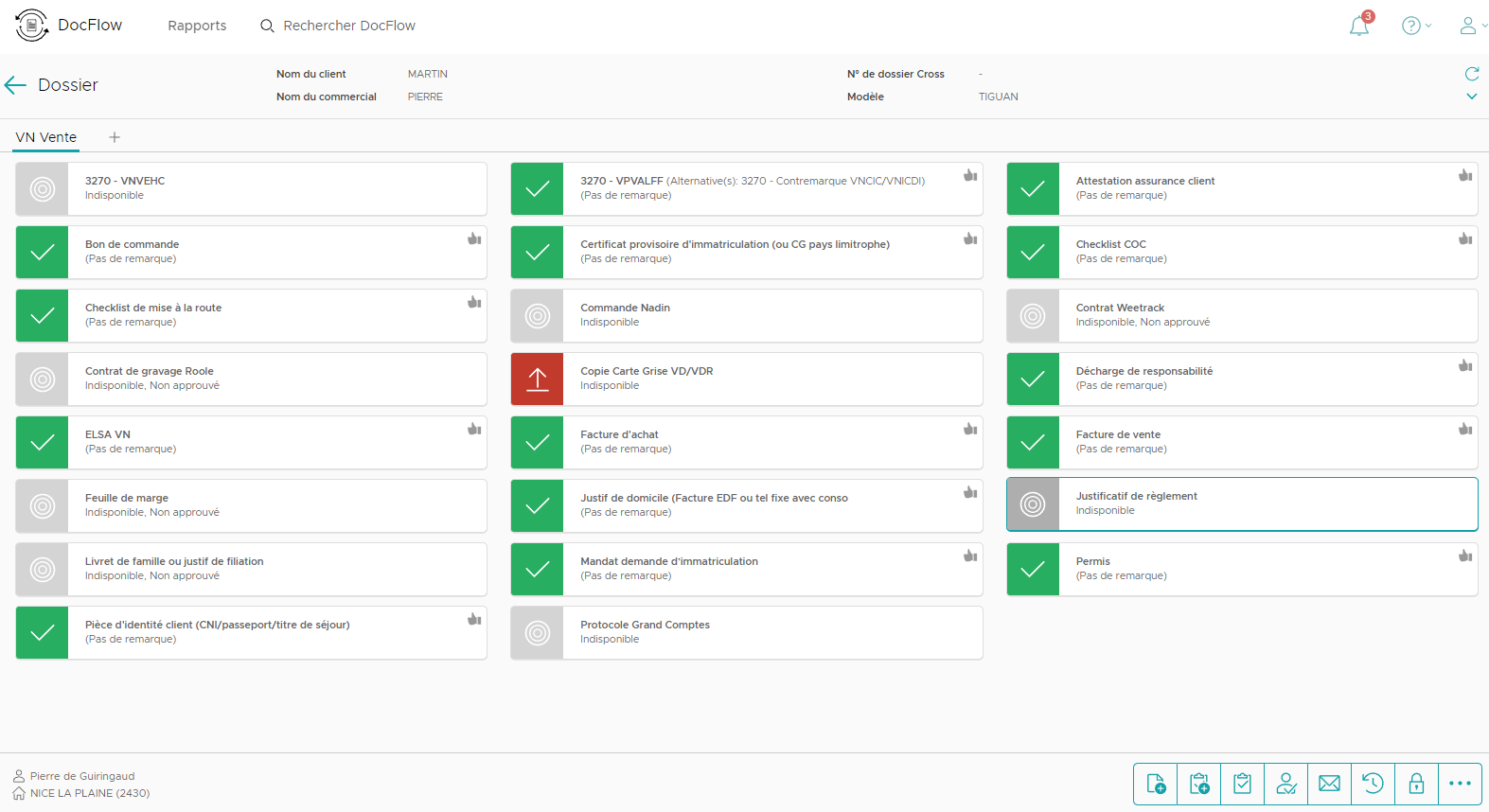The height and width of the screenshot is (812, 1489).
Task: Click the client name MARTIN
Action: point(428,74)
